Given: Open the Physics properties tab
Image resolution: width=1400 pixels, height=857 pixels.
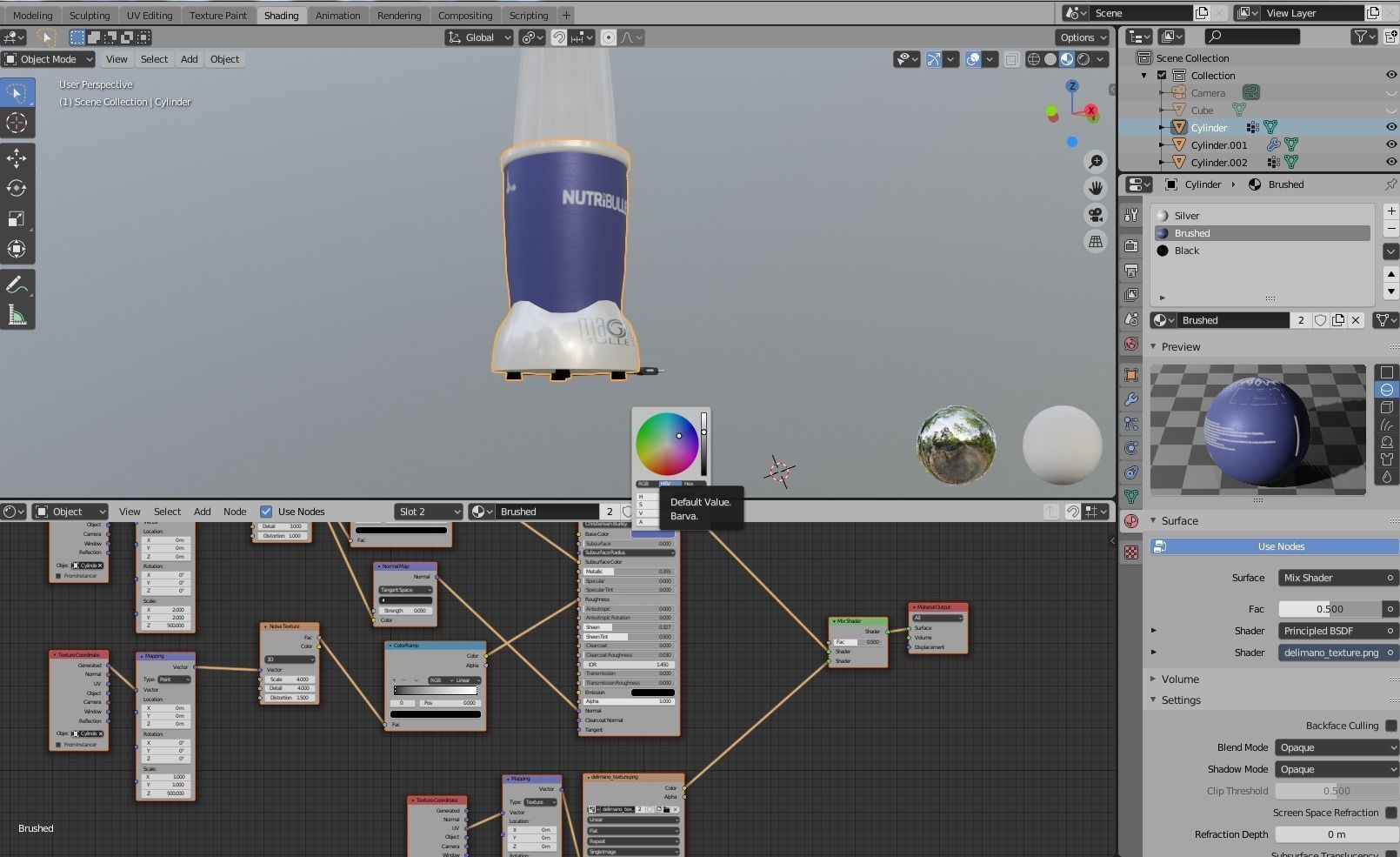Looking at the screenshot, I should [1130, 448].
